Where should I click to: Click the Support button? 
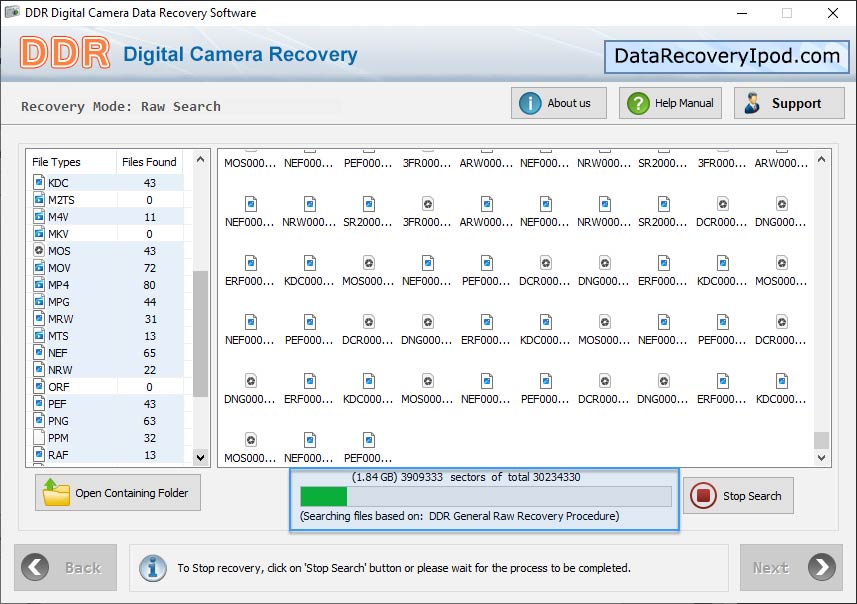tap(789, 103)
